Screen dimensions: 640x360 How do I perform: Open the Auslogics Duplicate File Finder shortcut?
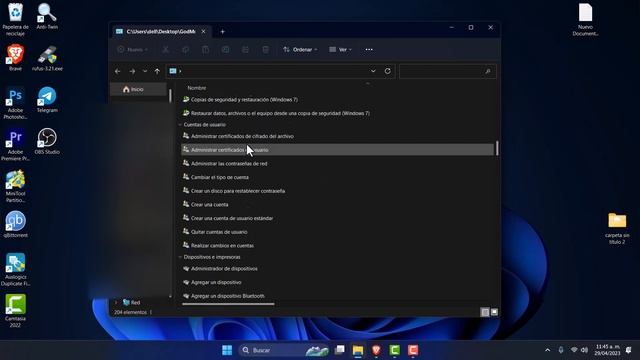click(x=16, y=269)
